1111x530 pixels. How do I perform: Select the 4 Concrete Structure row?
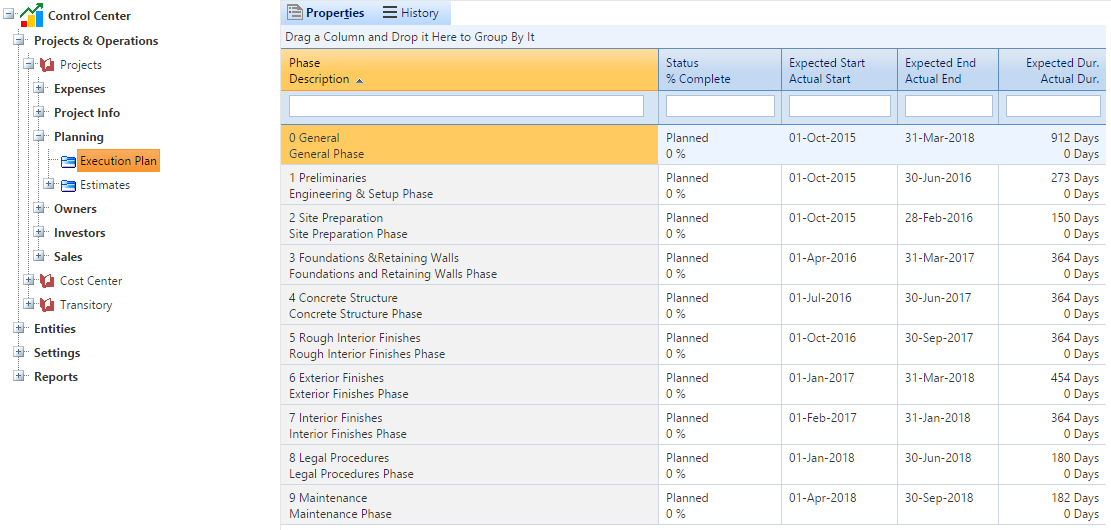[695, 305]
